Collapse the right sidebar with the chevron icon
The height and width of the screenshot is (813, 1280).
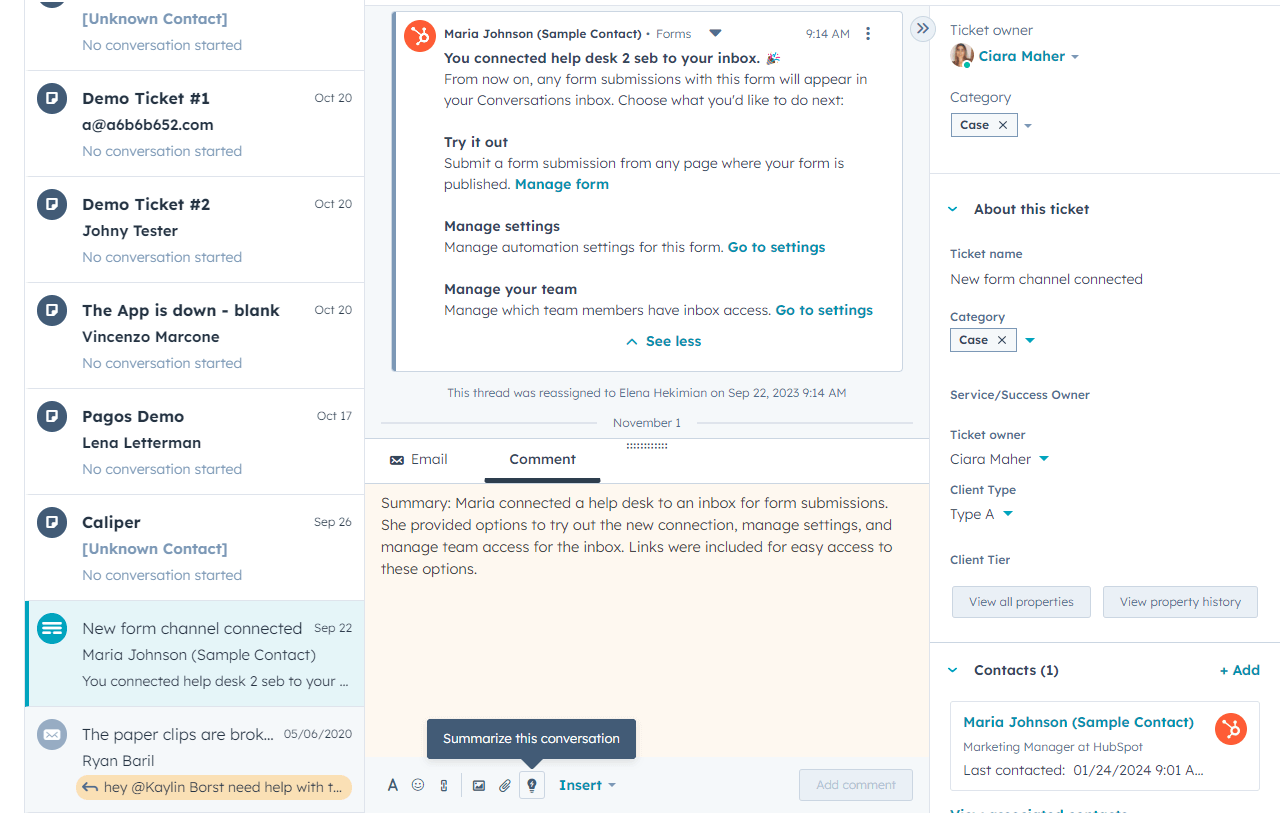pos(921,29)
